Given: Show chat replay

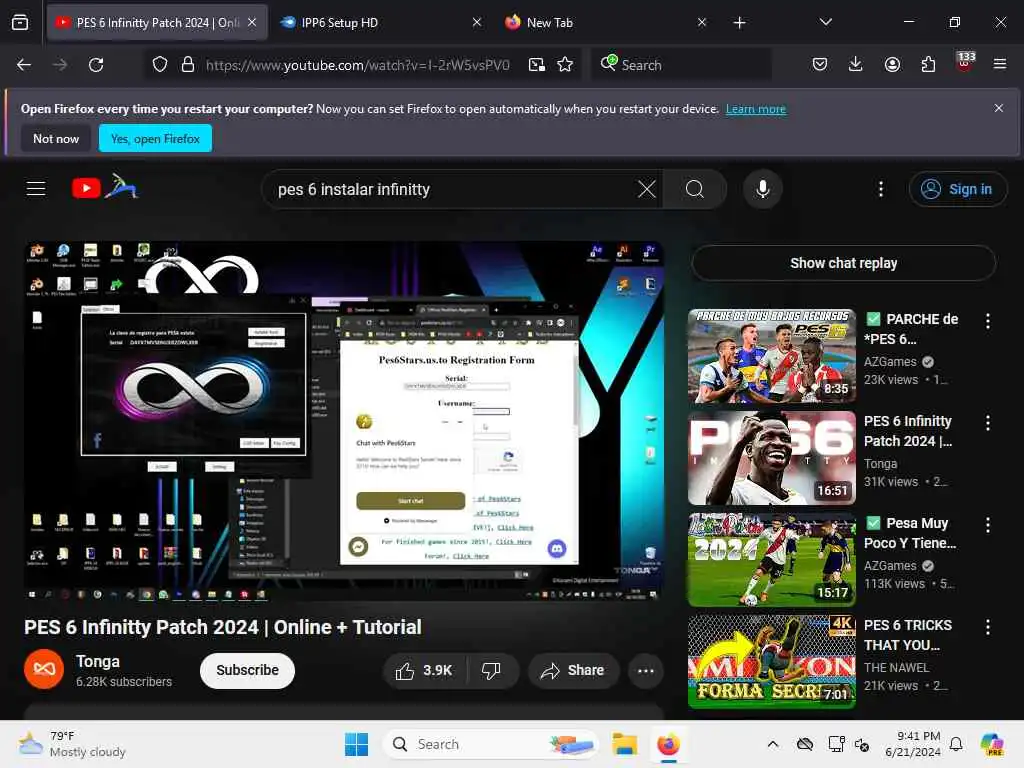Looking at the screenshot, I should tap(843, 263).
